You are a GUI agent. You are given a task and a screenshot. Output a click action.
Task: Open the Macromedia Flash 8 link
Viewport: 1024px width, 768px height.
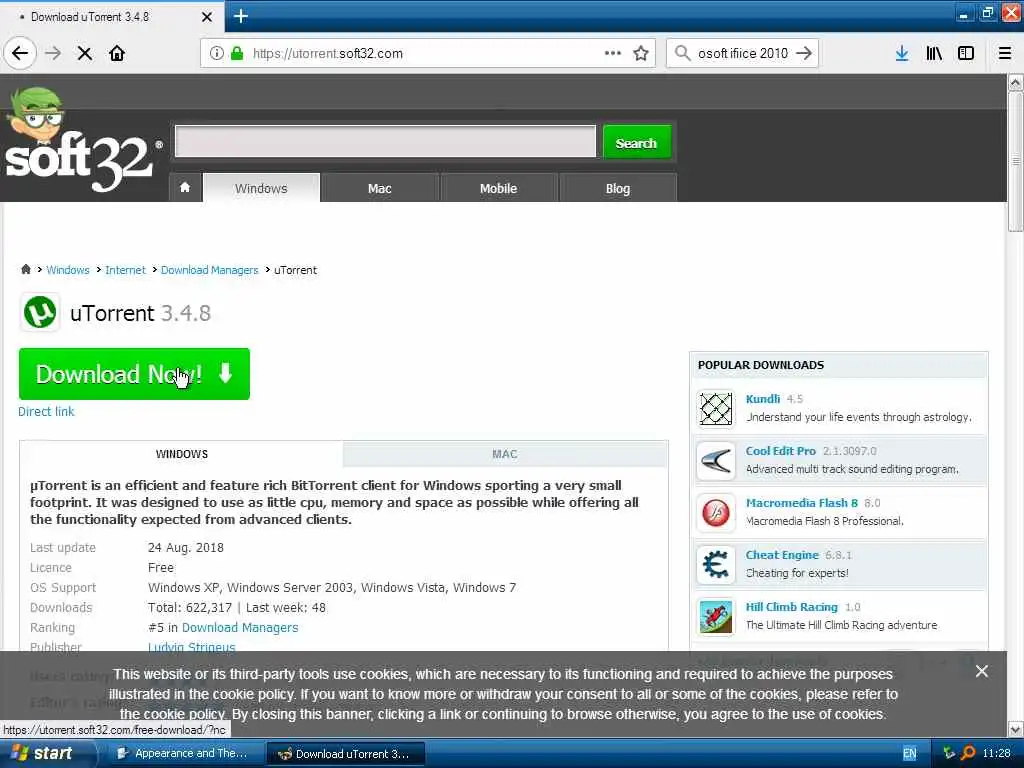[802, 503]
